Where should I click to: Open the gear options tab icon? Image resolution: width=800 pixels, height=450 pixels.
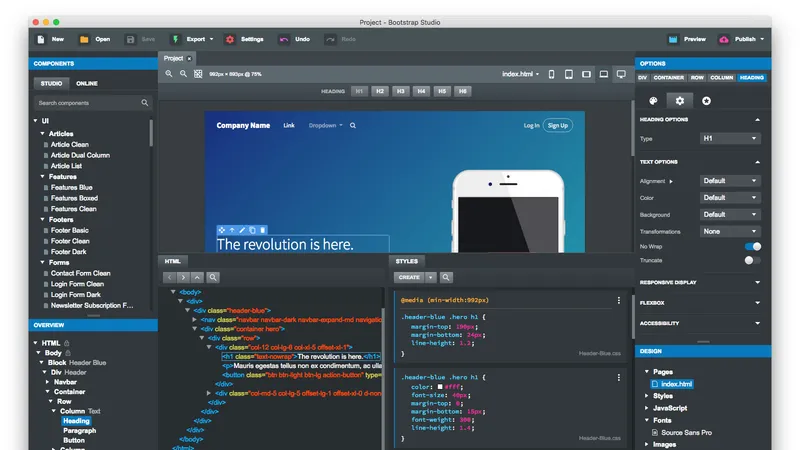[680, 101]
